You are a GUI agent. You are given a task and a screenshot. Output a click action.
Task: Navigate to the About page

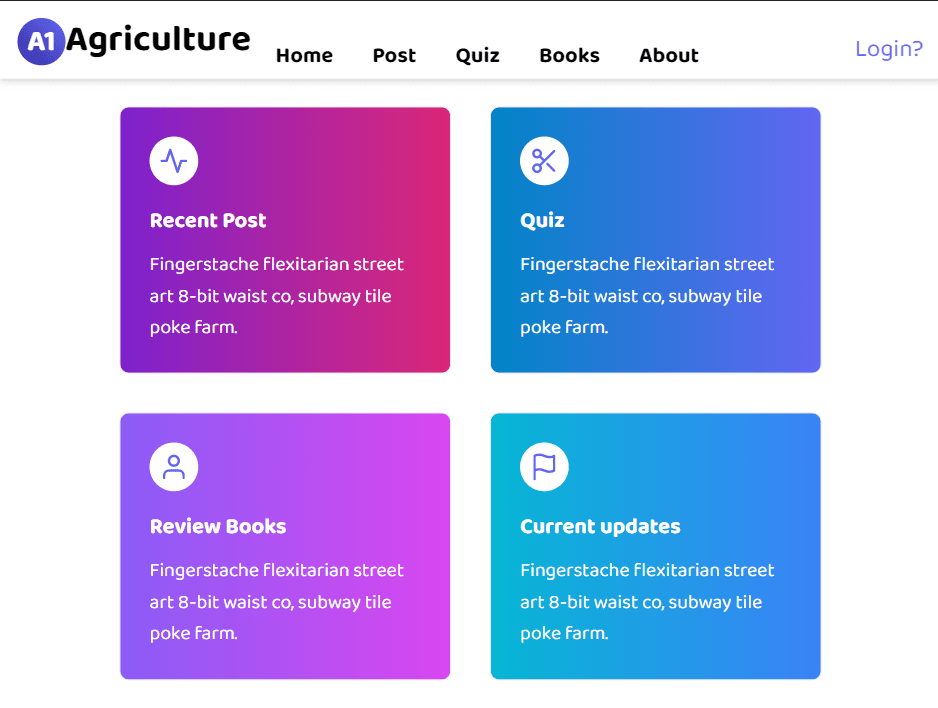tap(668, 56)
